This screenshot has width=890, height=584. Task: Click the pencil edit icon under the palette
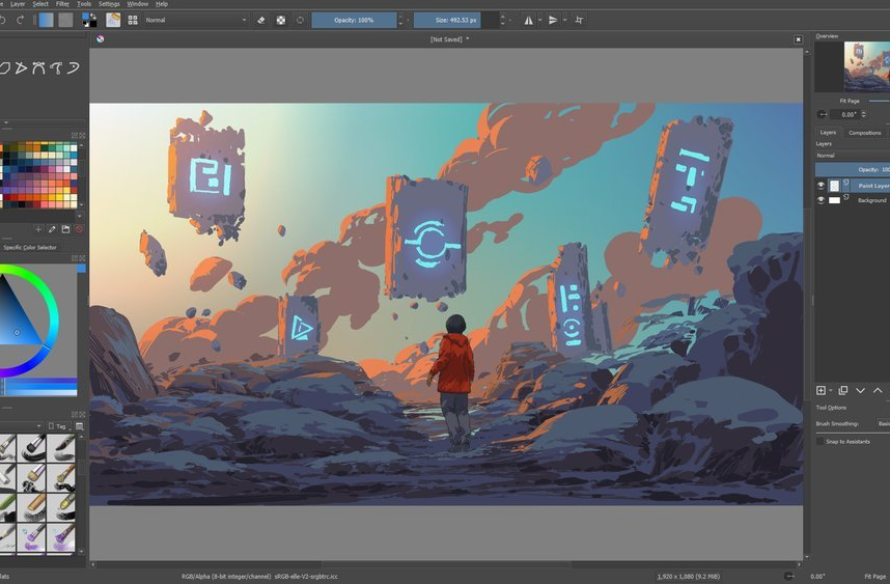pos(52,227)
